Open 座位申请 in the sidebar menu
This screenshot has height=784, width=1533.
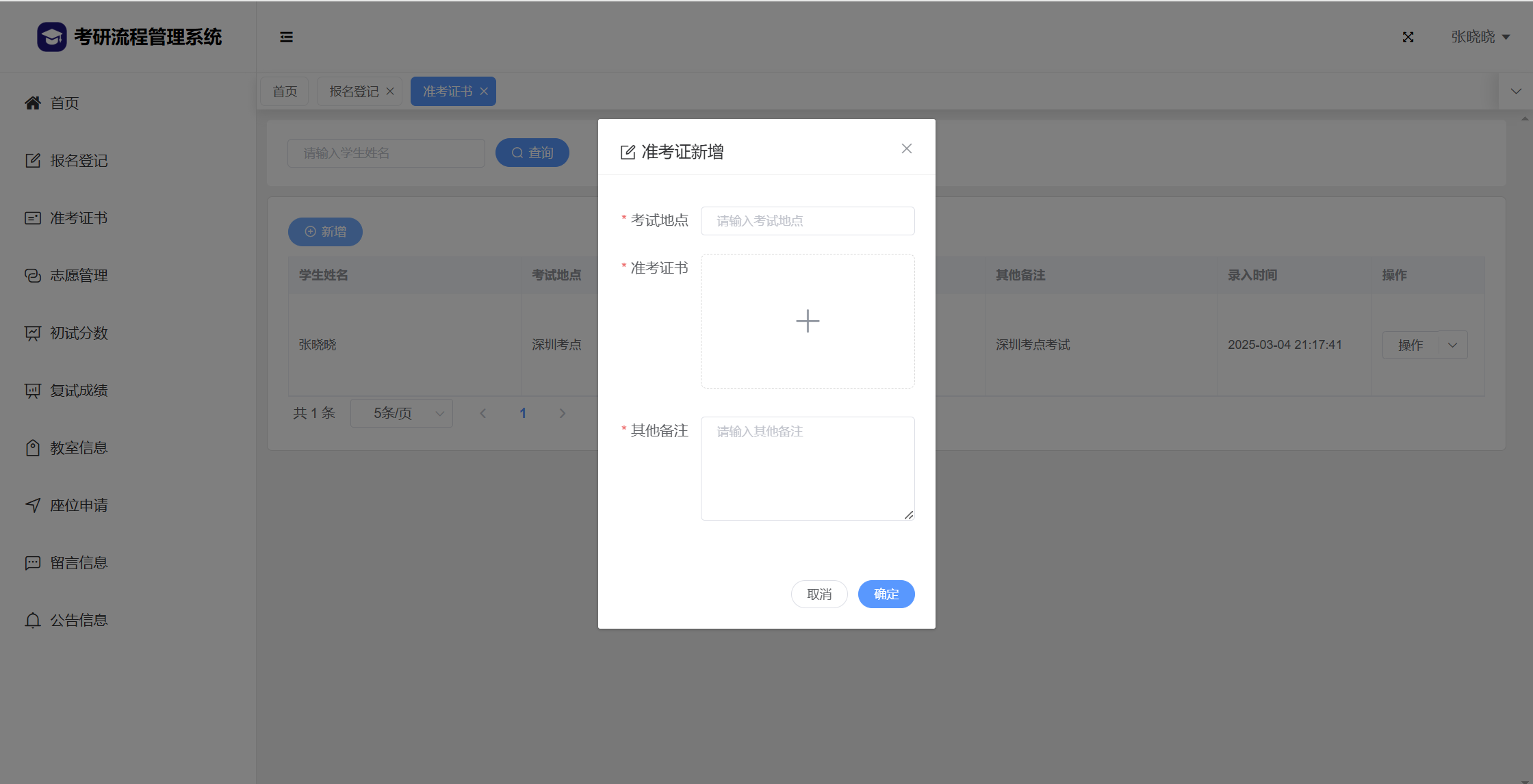pos(78,505)
